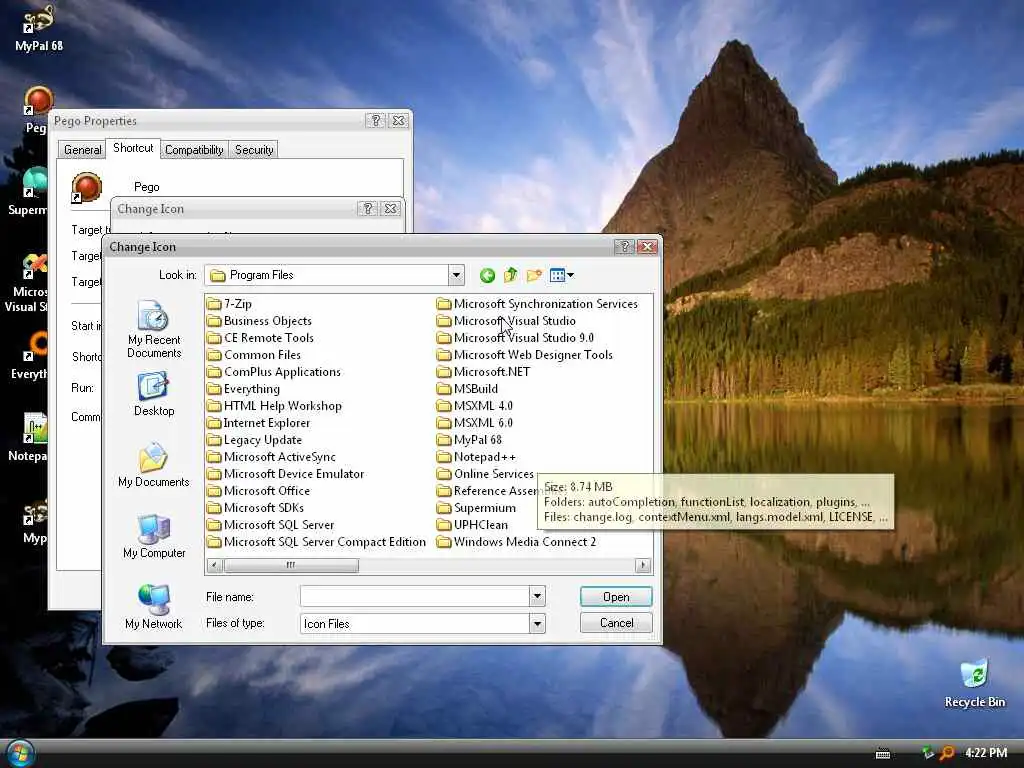
Task: Jump to Desktop in places bar
Action: (154, 394)
